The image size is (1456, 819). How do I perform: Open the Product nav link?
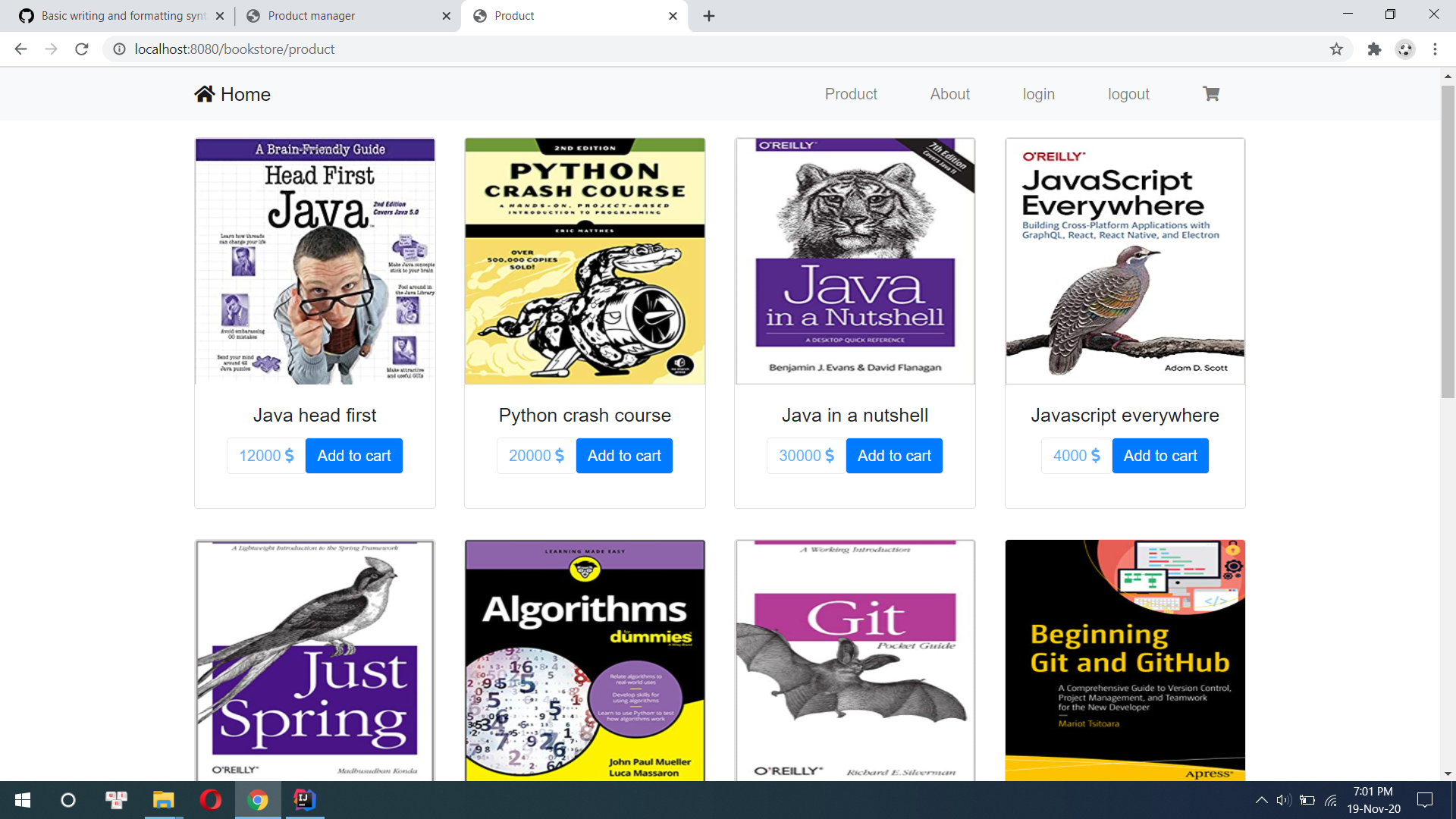coord(850,94)
